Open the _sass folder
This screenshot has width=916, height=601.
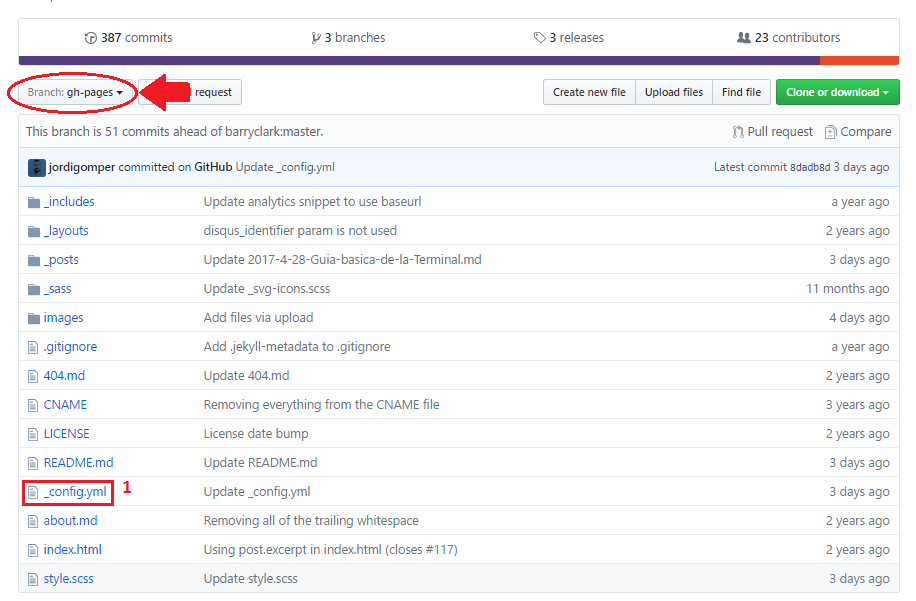point(57,289)
